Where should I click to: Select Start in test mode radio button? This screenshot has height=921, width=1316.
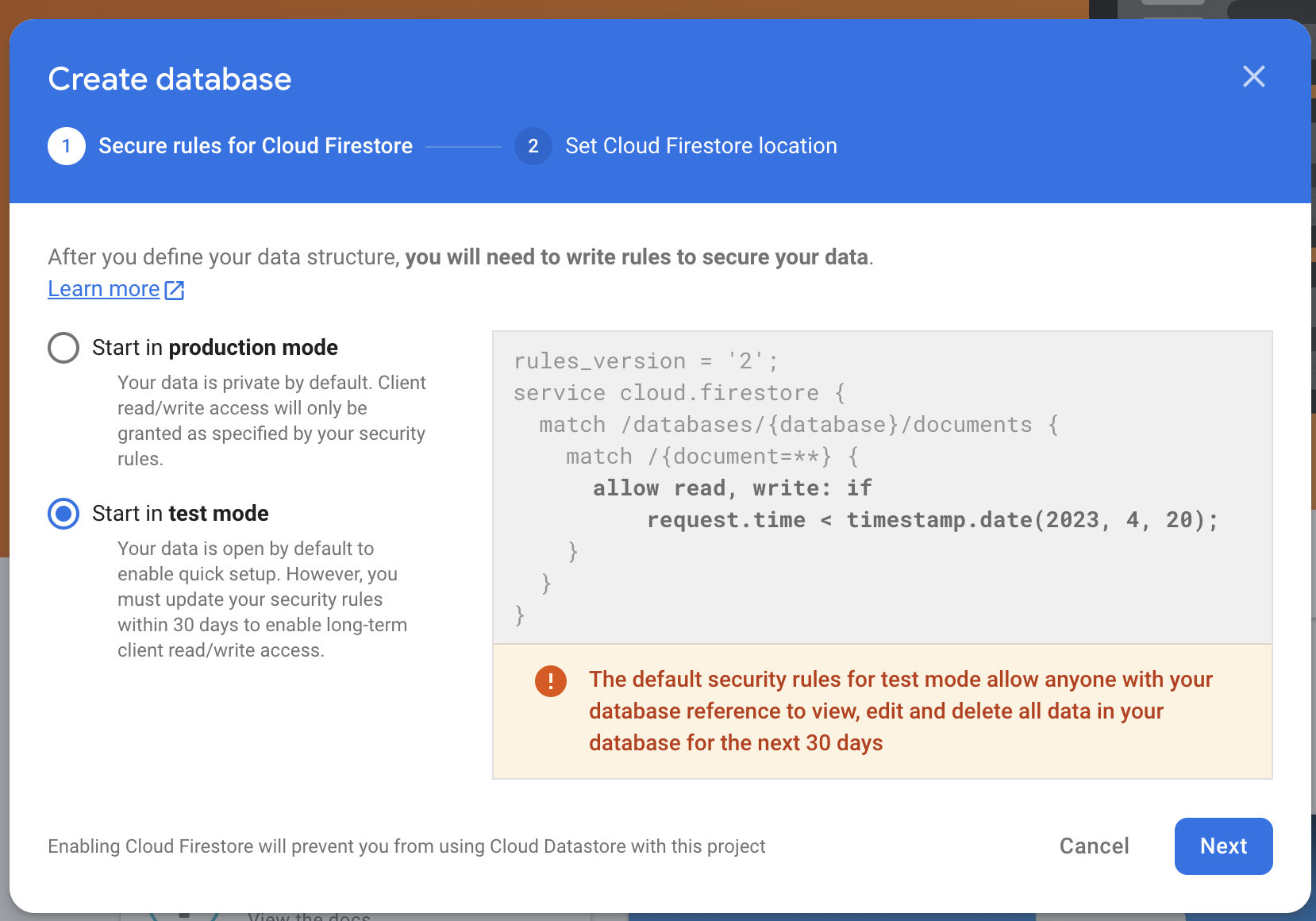(x=63, y=514)
